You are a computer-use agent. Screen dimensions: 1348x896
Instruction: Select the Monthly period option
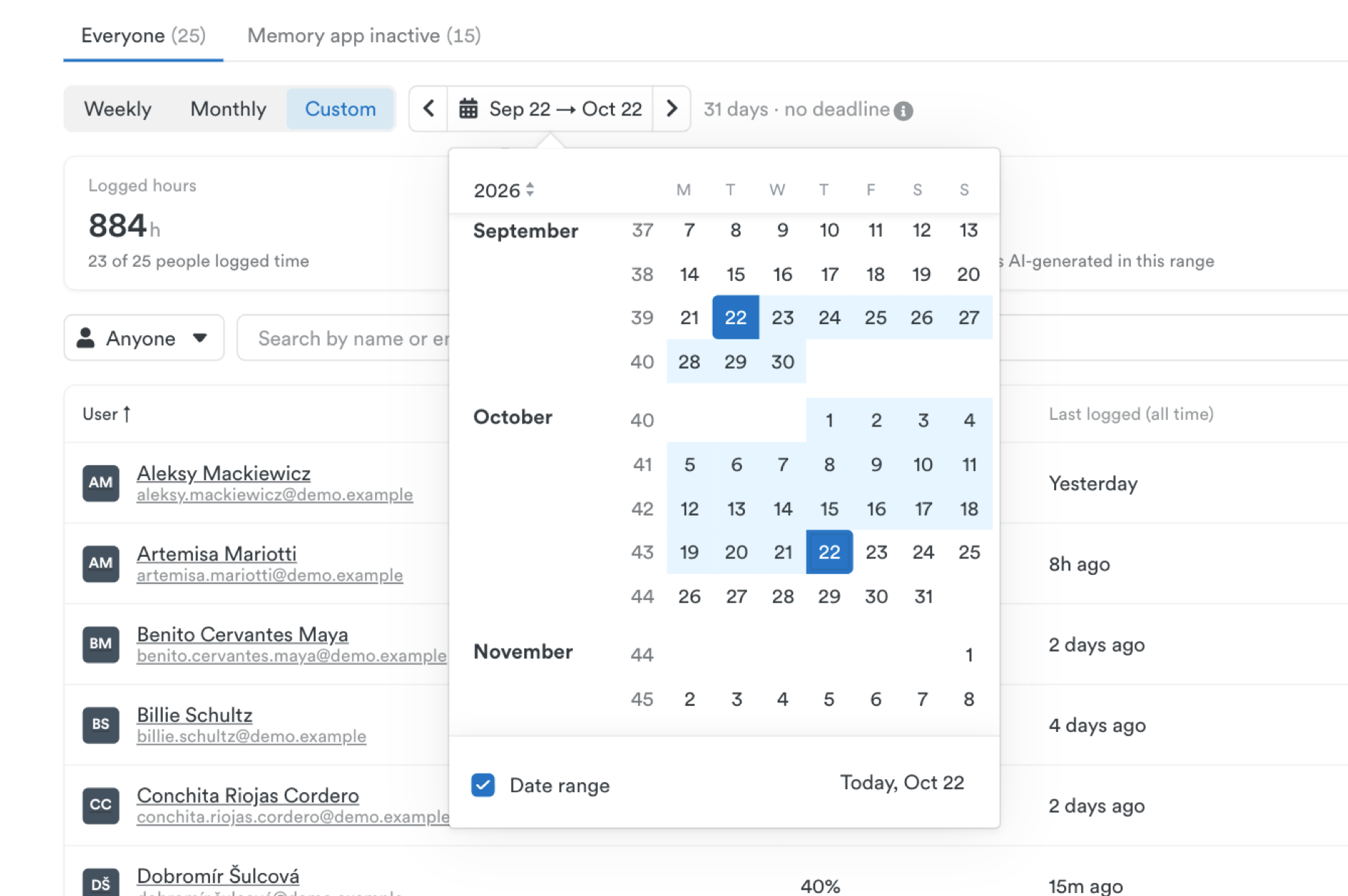(x=228, y=109)
